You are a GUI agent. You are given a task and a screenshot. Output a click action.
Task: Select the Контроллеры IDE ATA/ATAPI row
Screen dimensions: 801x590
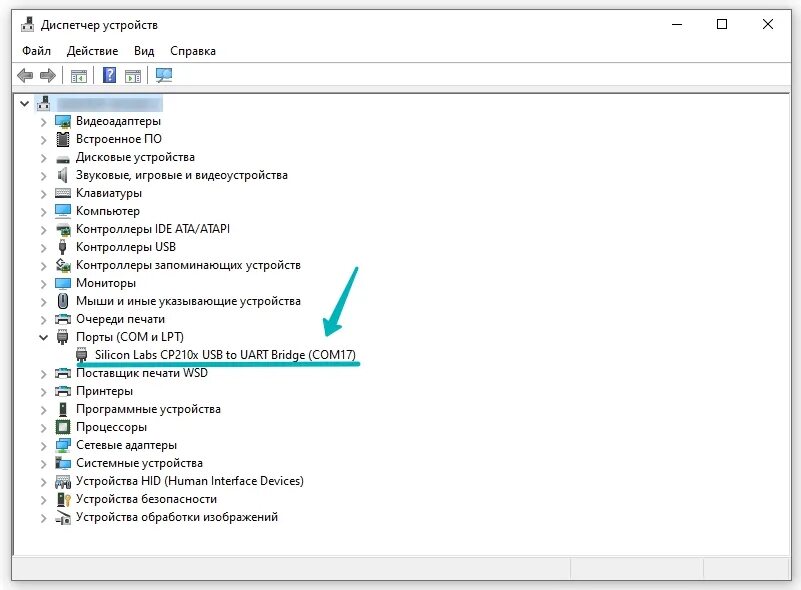pyautogui.click(x=153, y=229)
